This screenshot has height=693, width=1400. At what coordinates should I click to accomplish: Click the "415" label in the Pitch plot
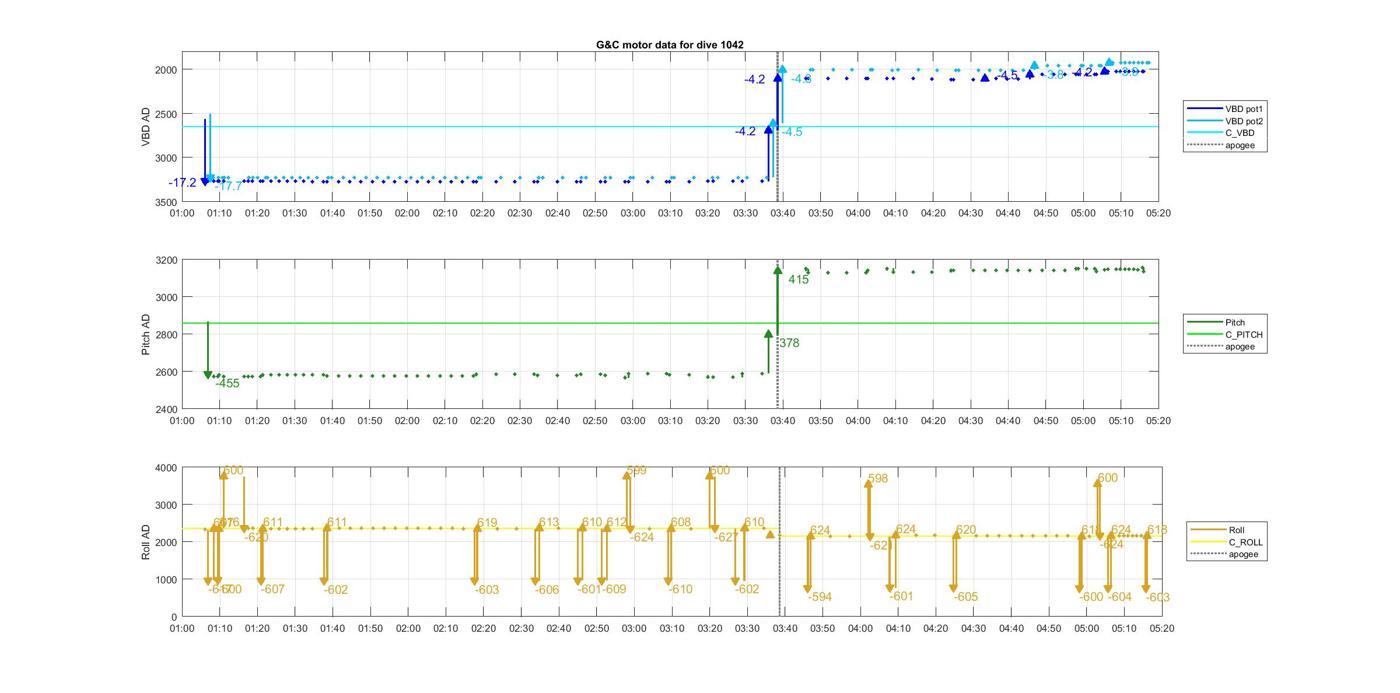(798, 280)
